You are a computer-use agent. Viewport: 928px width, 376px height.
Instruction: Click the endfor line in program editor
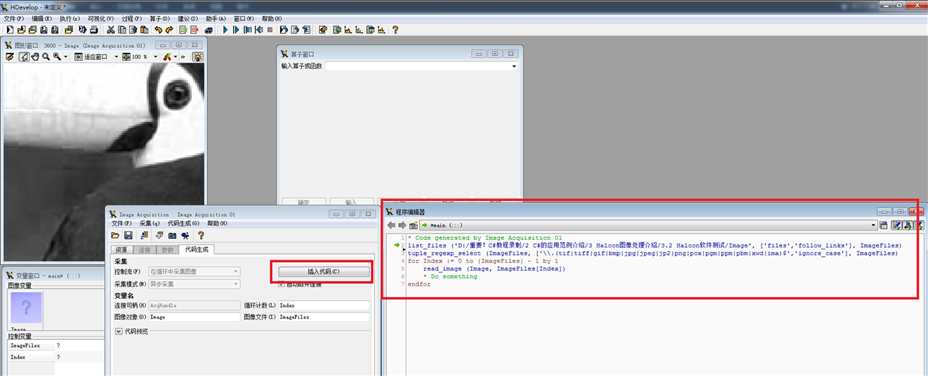pyautogui.click(x=420, y=284)
